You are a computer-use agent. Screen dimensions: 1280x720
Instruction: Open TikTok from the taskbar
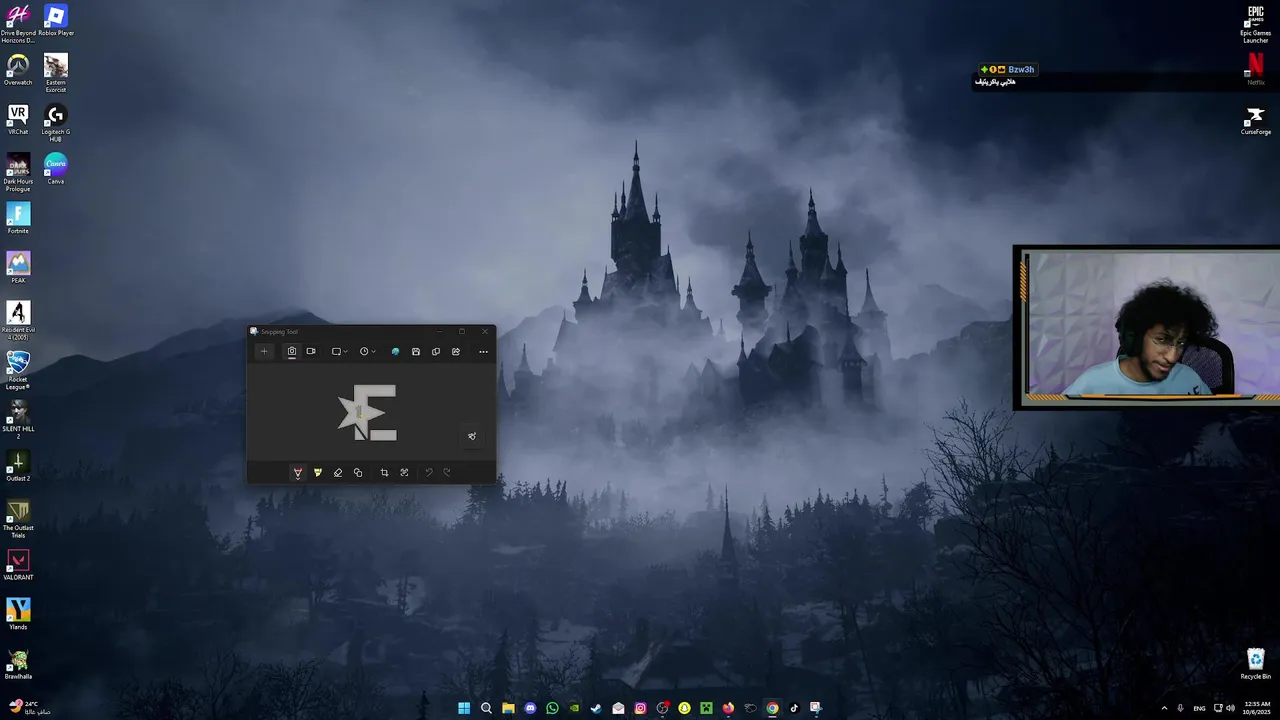794,708
